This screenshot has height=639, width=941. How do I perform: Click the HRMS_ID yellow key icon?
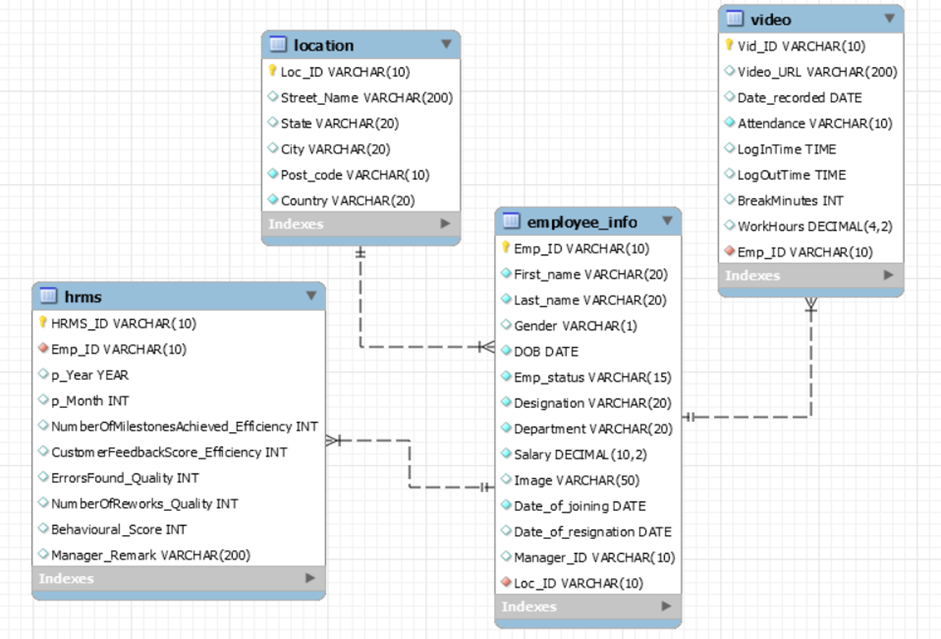pos(41,323)
